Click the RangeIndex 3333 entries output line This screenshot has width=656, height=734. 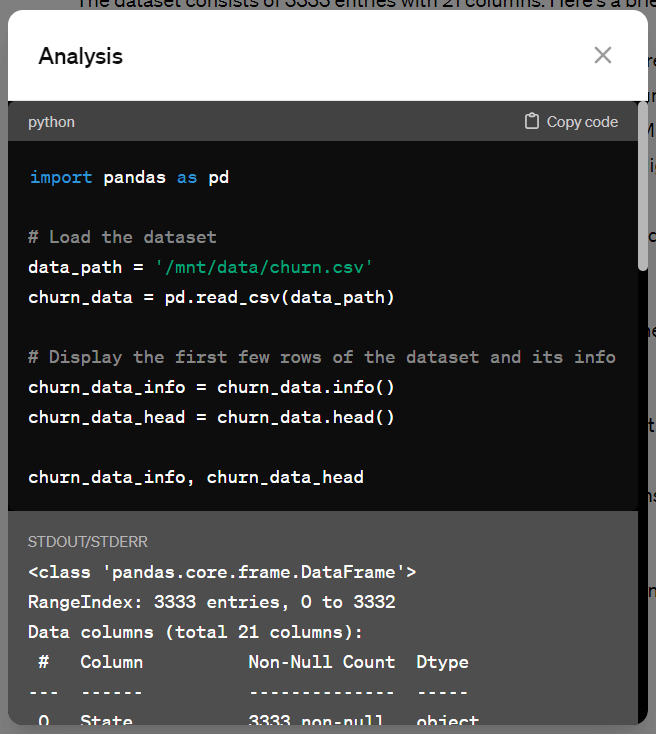(211, 602)
